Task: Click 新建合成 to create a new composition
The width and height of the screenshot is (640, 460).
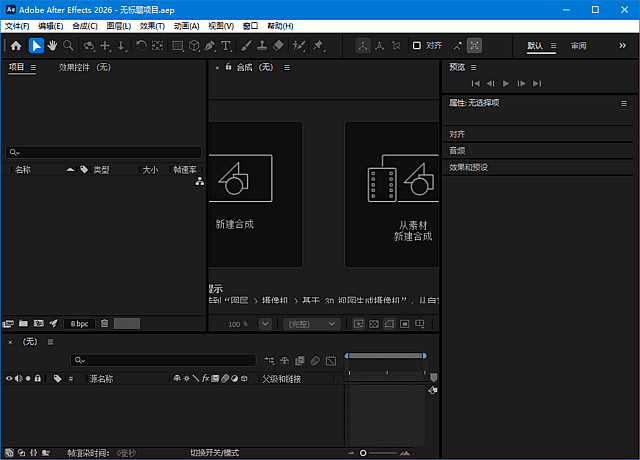Action: click(x=235, y=194)
